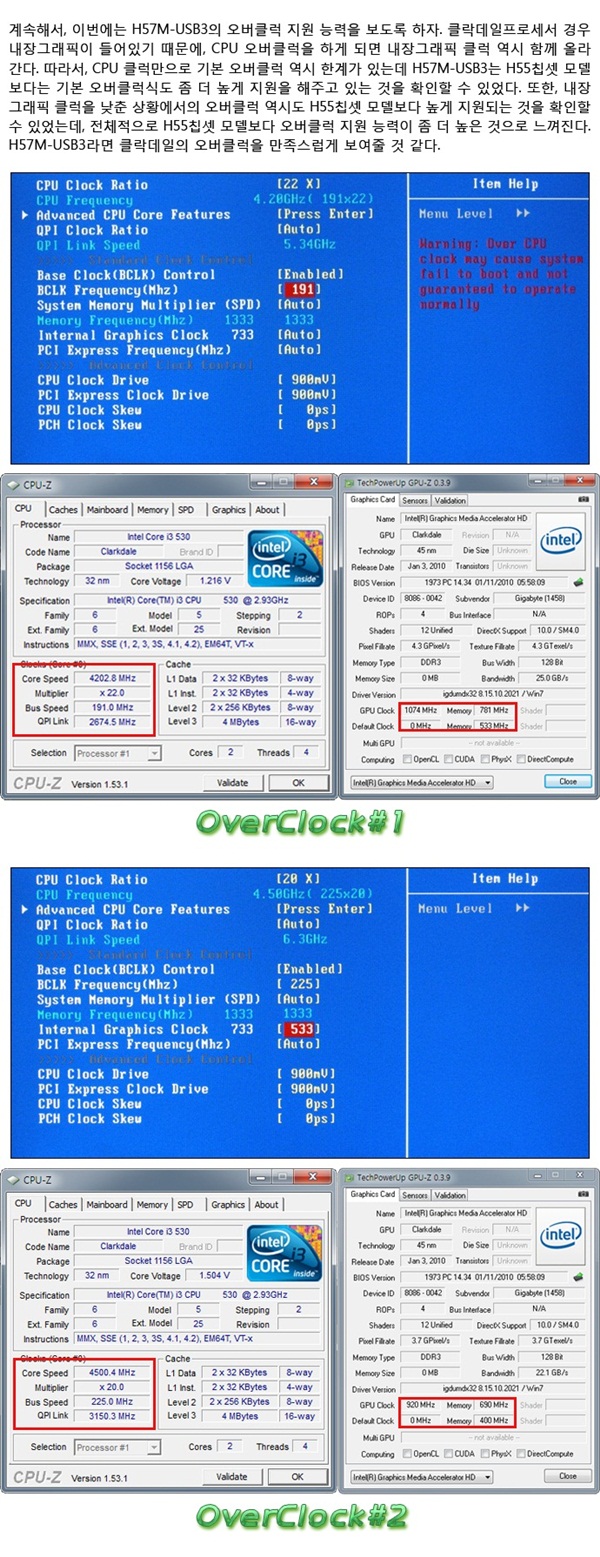Toggle the OpenCL checkbox in the GPU-Z showing 920 MHz
The width and height of the screenshot is (600, 1557).
click(406, 1454)
